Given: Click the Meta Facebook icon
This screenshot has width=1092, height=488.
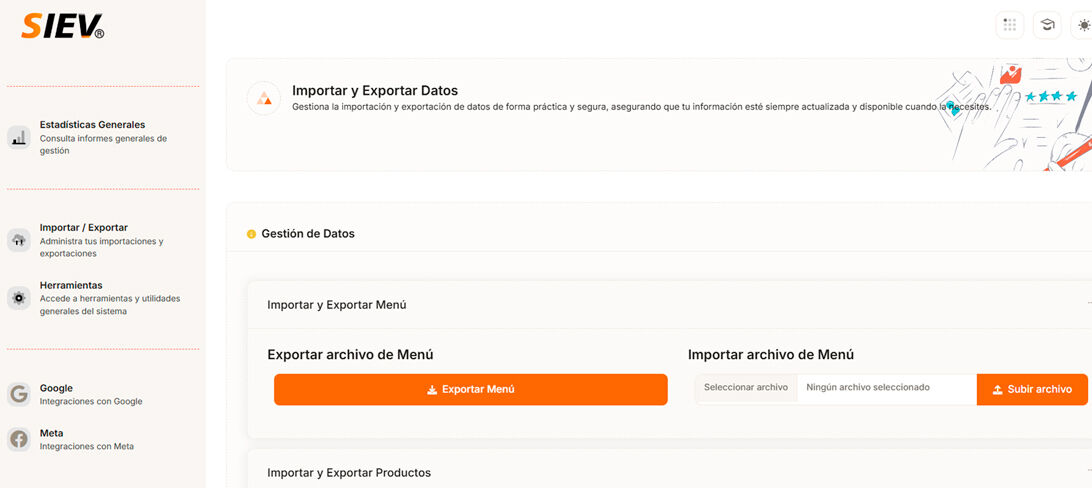Looking at the screenshot, I should pyautogui.click(x=19, y=439).
